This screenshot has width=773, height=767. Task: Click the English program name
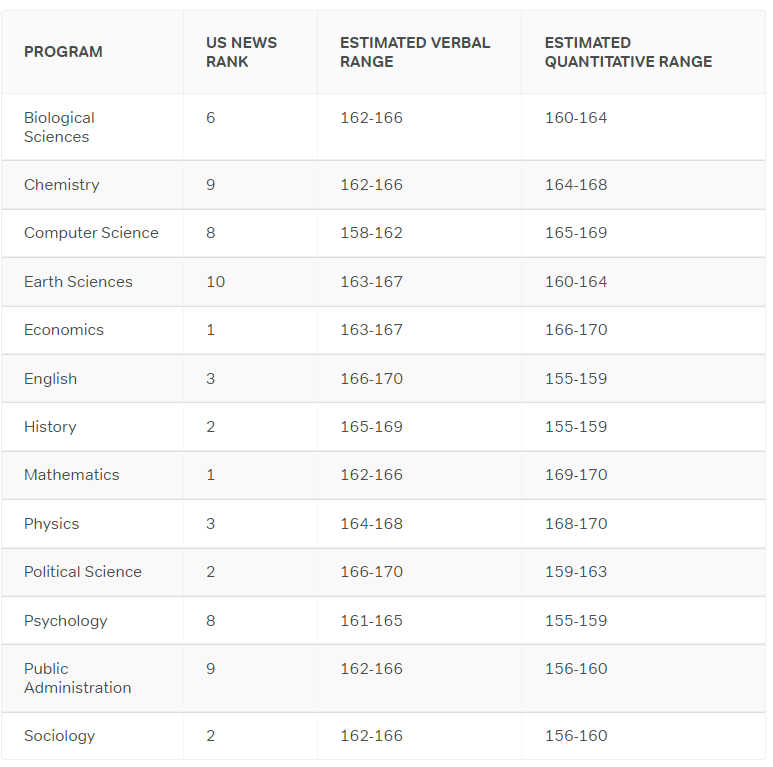tap(50, 379)
